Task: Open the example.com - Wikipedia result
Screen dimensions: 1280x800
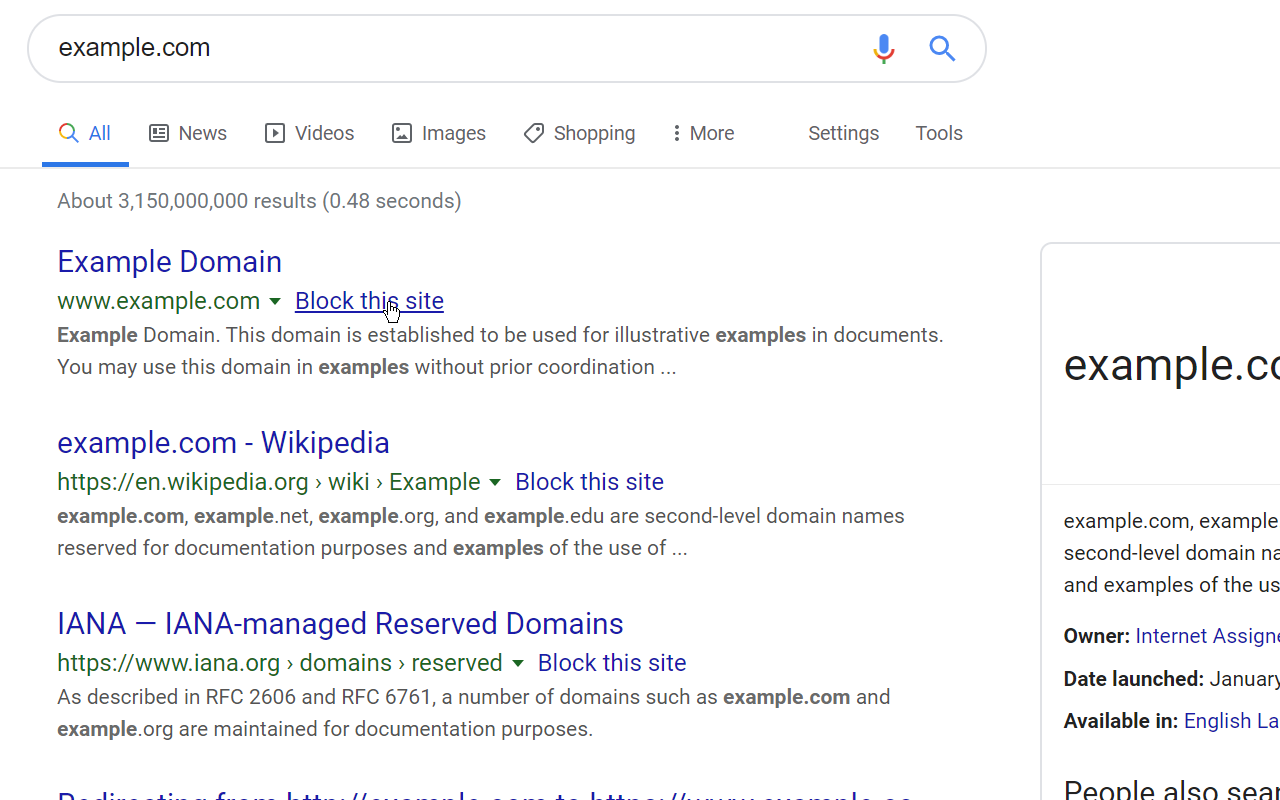Action: click(223, 443)
